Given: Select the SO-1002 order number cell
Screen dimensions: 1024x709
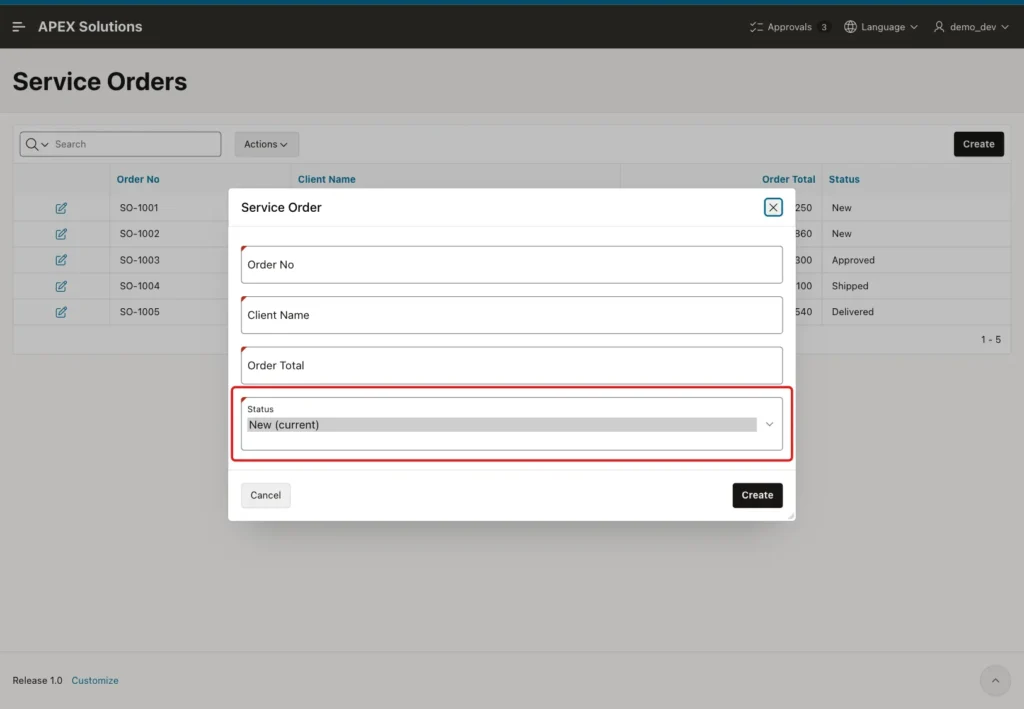Looking at the screenshot, I should click(139, 234).
